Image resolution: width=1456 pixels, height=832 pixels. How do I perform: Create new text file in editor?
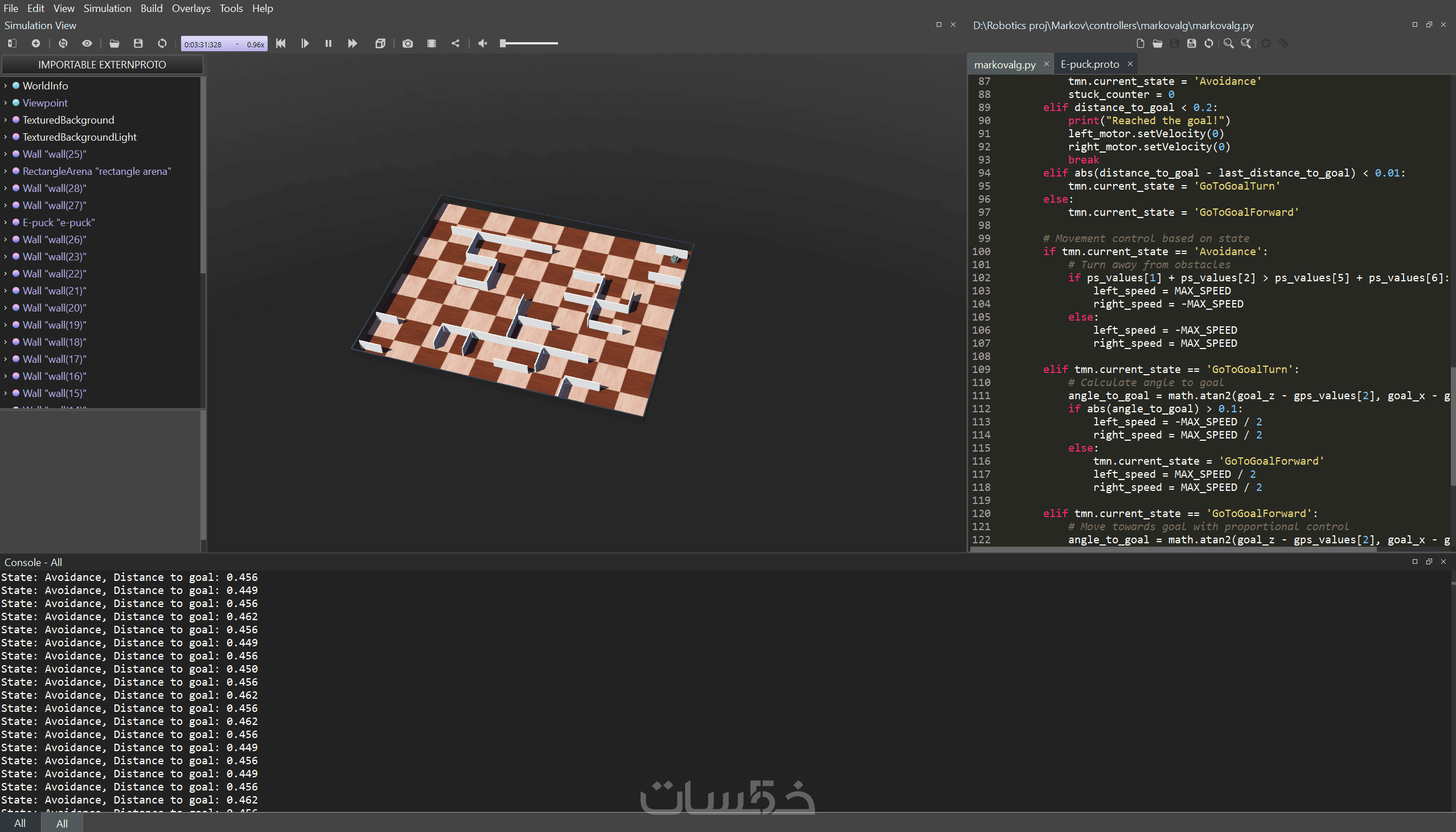[1140, 43]
